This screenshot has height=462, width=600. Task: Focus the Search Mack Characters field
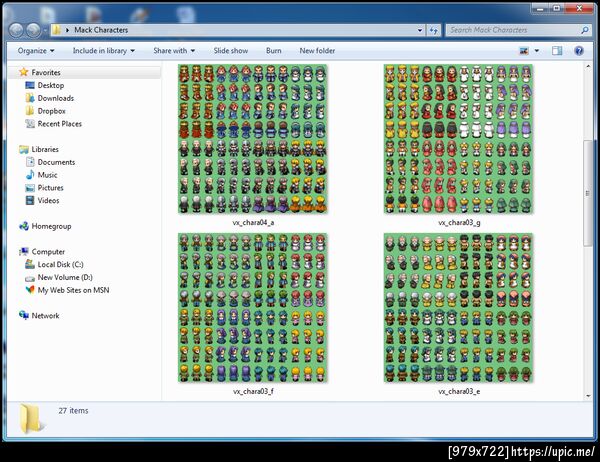pyautogui.click(x=518, y=30)
